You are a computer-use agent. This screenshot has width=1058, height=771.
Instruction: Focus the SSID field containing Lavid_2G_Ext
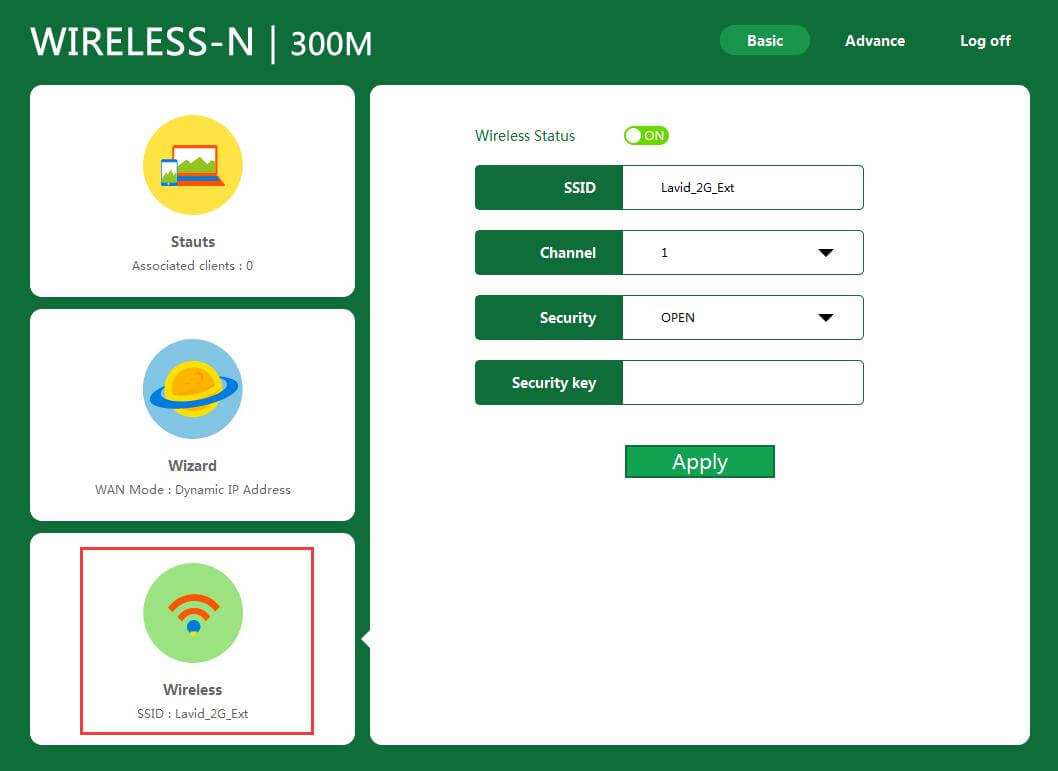742,188
